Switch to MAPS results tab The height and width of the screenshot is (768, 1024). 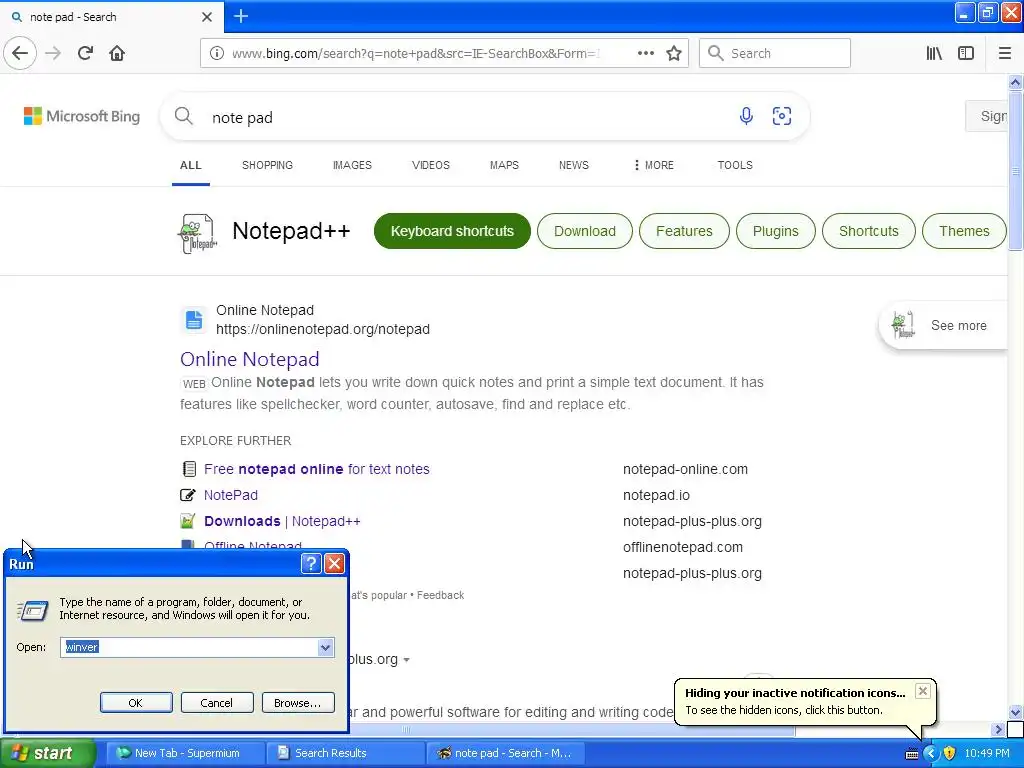[x=504, y=165]
